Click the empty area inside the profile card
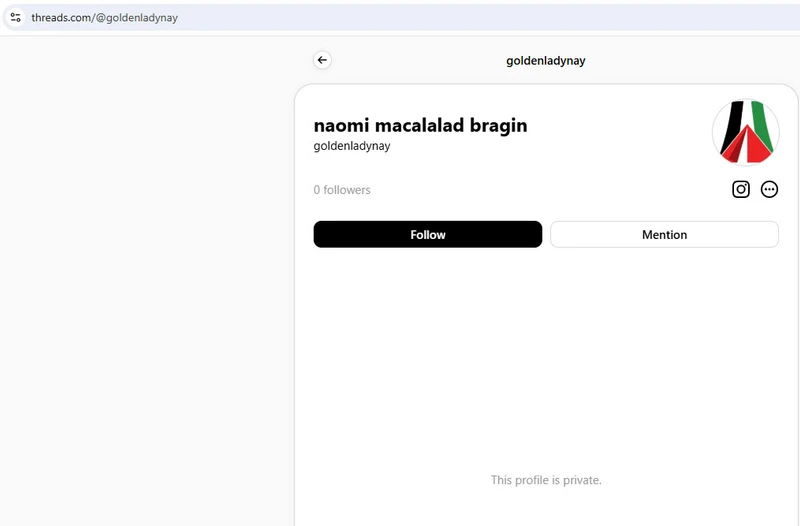800x526 pixels. (546, 357)
